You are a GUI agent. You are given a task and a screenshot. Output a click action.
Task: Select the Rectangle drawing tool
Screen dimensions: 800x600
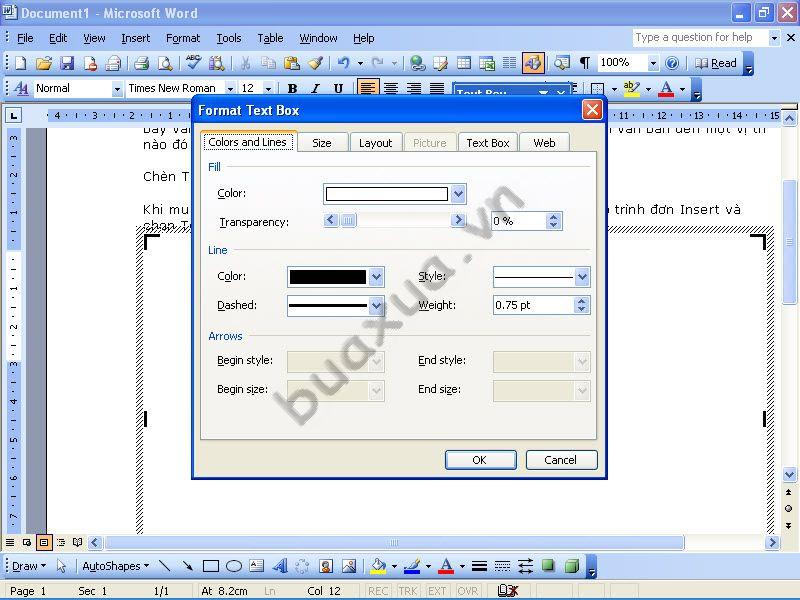[211, 566]
